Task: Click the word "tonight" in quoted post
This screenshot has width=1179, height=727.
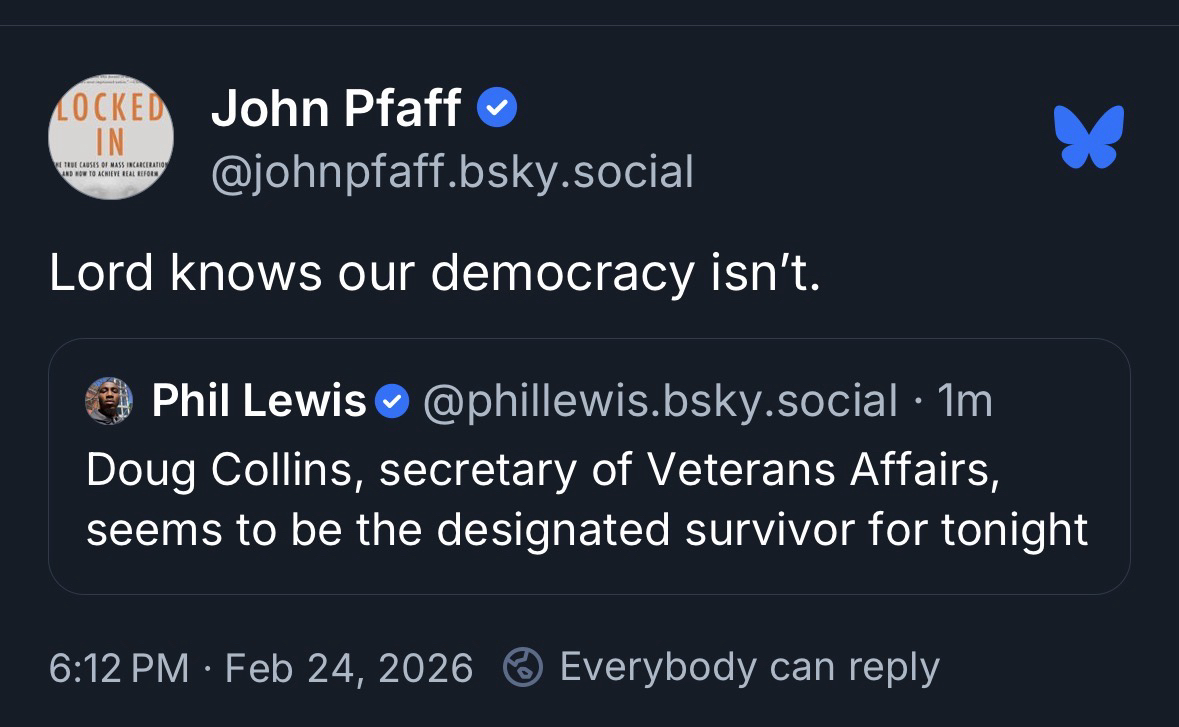Action: click(x=1014, y=529)
